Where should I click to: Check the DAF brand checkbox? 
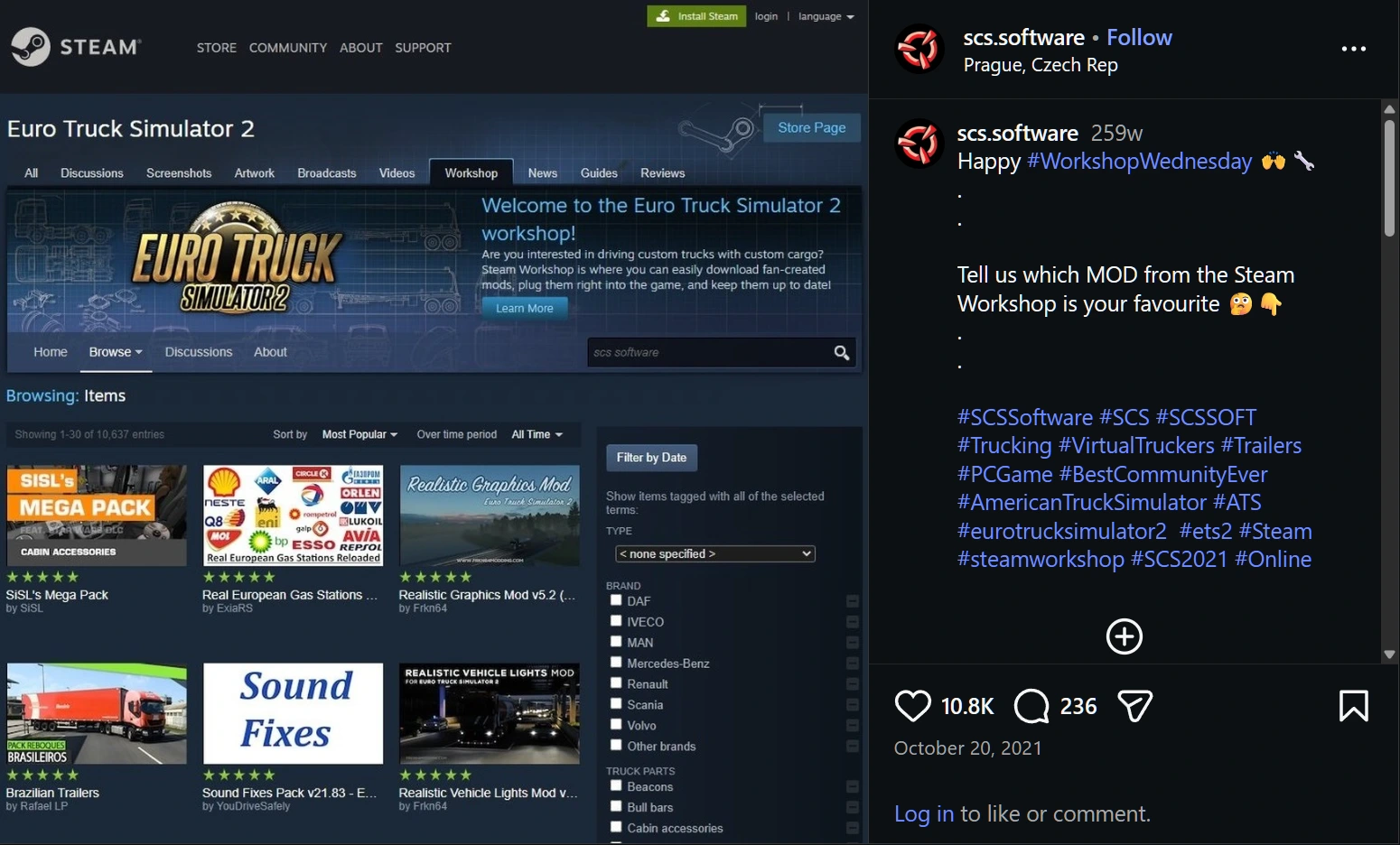[616, 599]
